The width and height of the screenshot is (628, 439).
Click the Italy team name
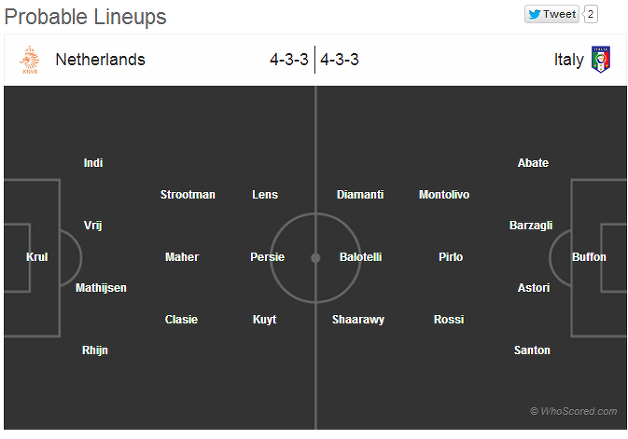tap(569, 60)
